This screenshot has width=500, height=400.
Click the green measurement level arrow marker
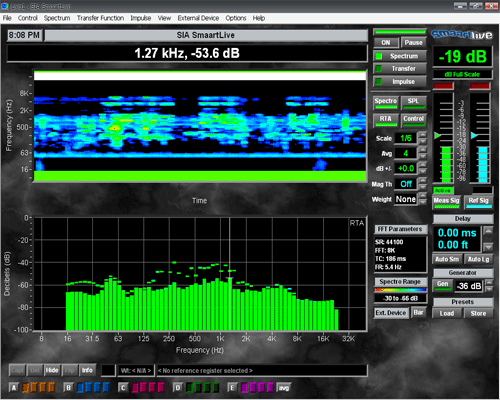pos(437,136)
